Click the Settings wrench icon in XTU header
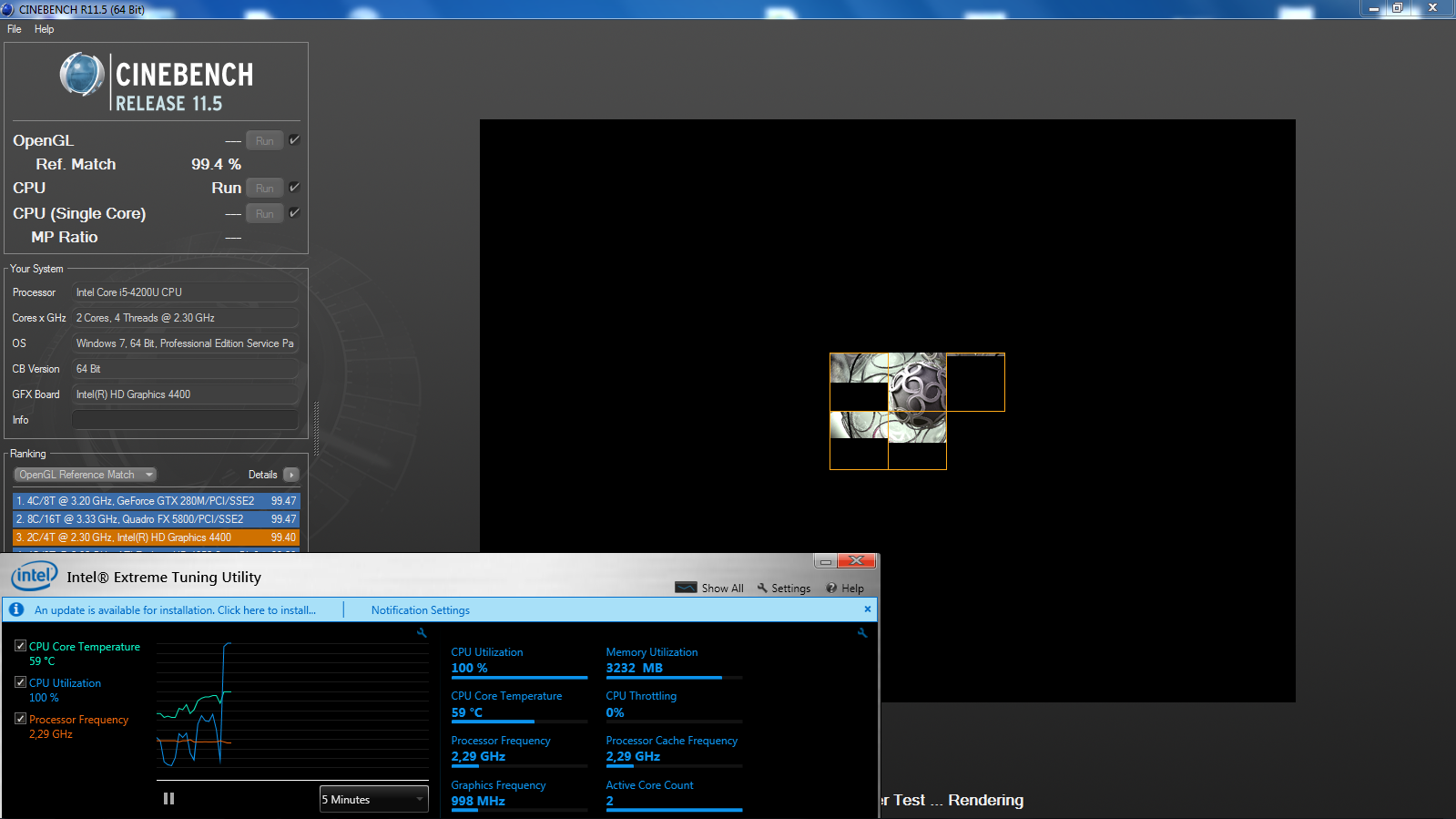Screen dimensions: 1456x819 click(762, 588)
